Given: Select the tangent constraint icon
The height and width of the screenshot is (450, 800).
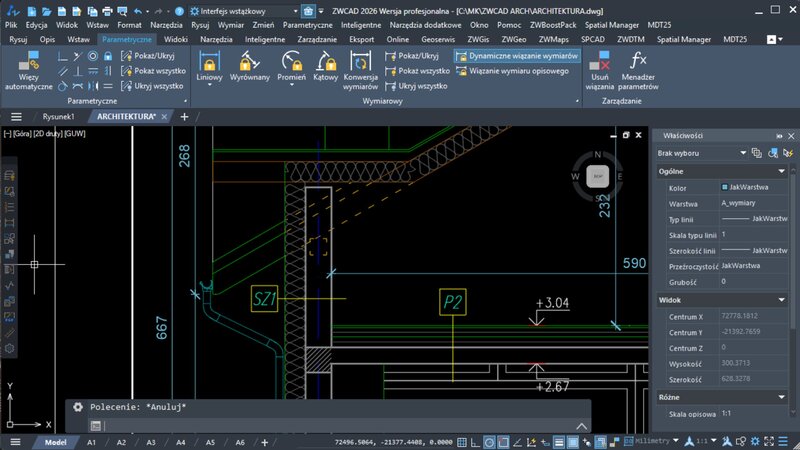Looking at the screenshot, I should [62, 86].
